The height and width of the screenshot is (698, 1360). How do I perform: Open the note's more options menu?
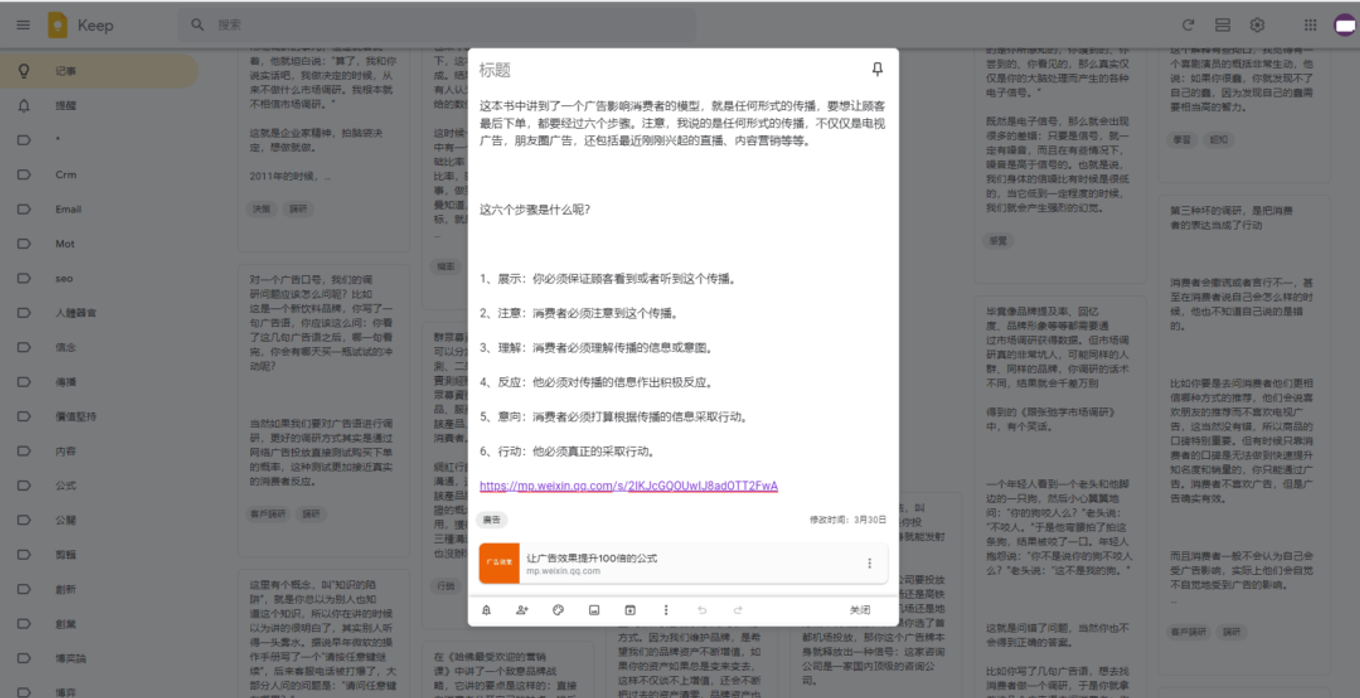pyautogui.click(x=666, y=610)
